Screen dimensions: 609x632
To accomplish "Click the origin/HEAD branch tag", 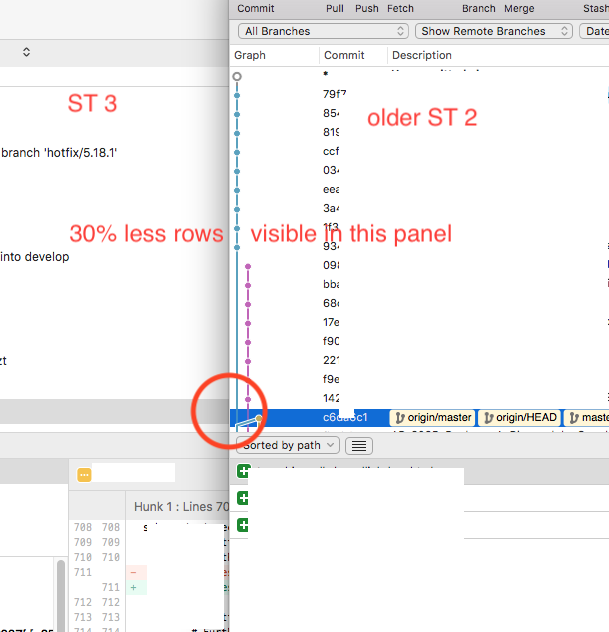I will click(520, 418).
